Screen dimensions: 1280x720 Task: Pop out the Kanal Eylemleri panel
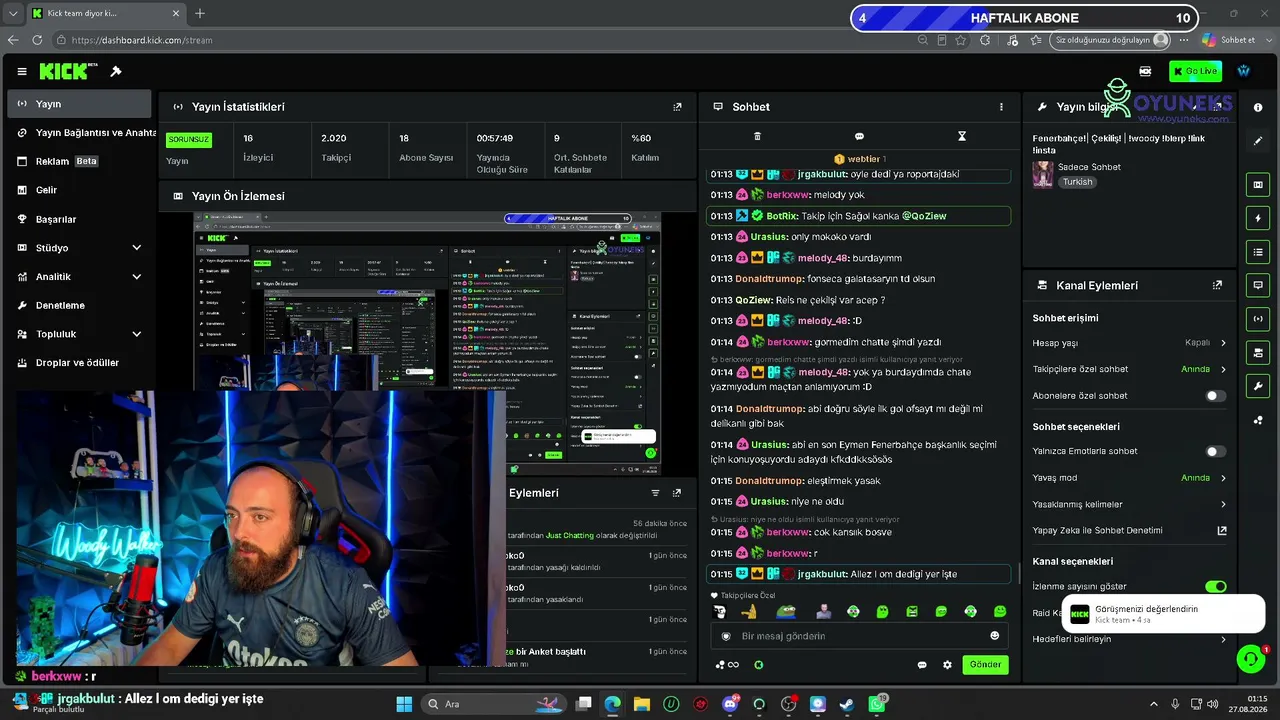tap(1217, 285)
